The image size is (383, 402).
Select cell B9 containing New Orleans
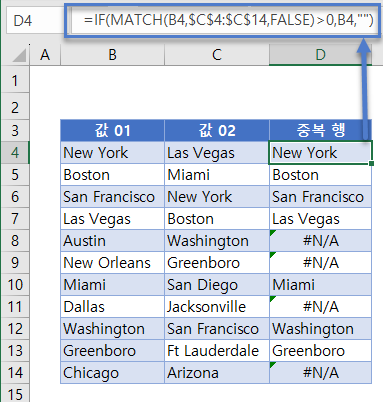coord(112,263)
